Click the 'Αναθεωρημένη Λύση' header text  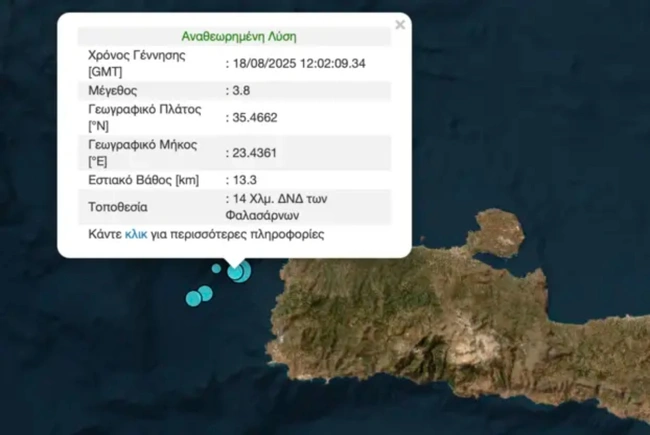[x=239, y=36]
